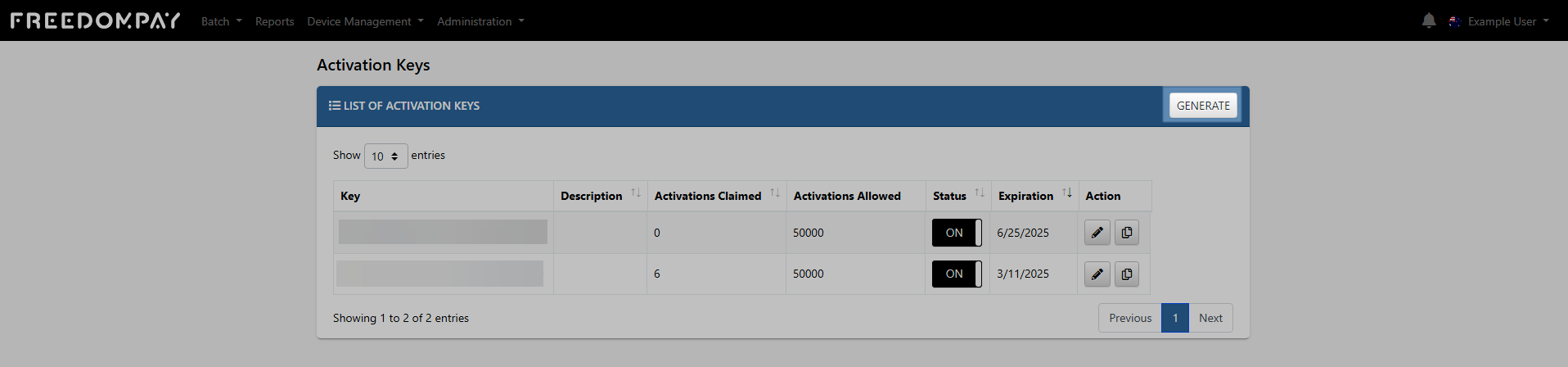This screenshot has width=1568, height=367.
Task: Open the Show entries count dropdown
Action: (385, 156)
